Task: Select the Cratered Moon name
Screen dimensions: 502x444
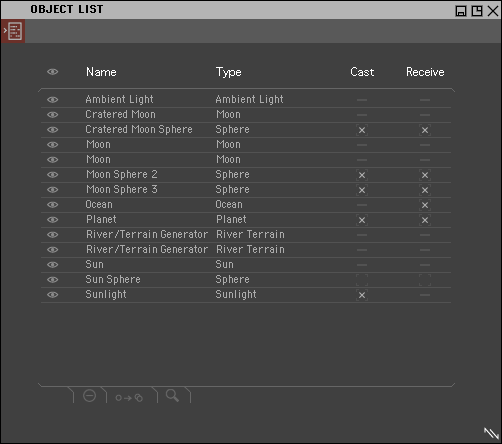Action: pos(120,114)
